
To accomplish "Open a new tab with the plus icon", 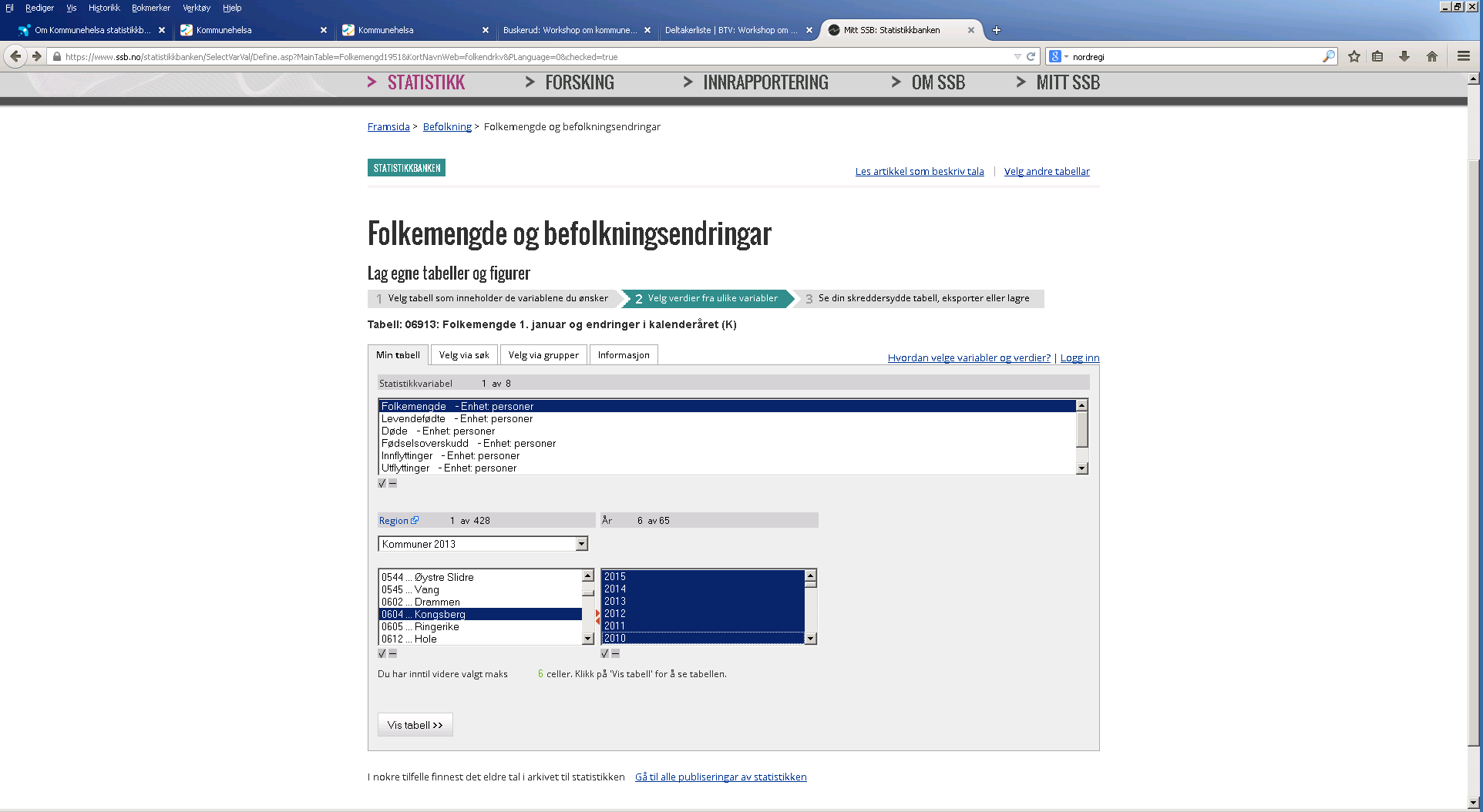I will click(x=997, y=30).
